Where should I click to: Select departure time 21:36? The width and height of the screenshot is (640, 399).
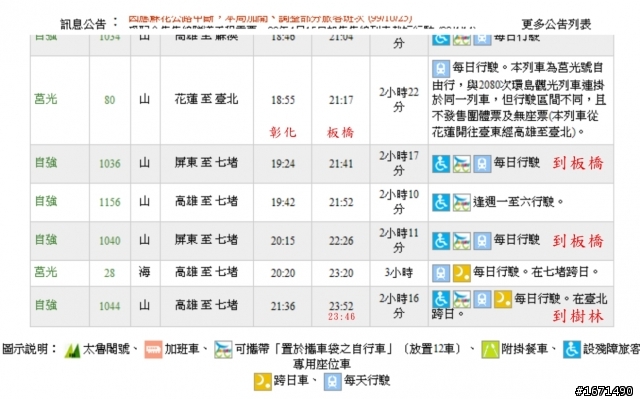tap(283, 306)
